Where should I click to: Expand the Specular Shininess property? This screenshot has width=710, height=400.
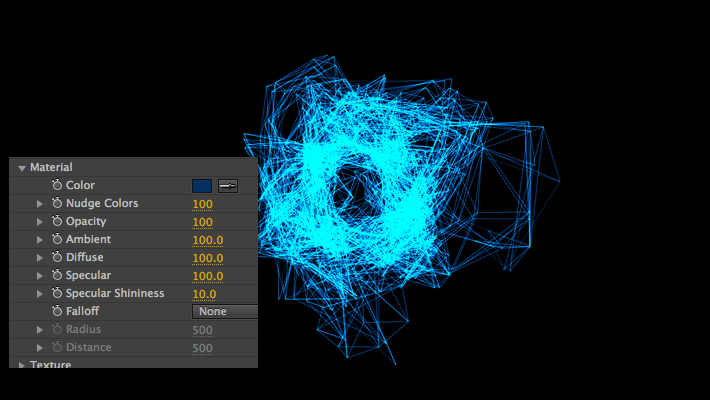tap(40, 294)
